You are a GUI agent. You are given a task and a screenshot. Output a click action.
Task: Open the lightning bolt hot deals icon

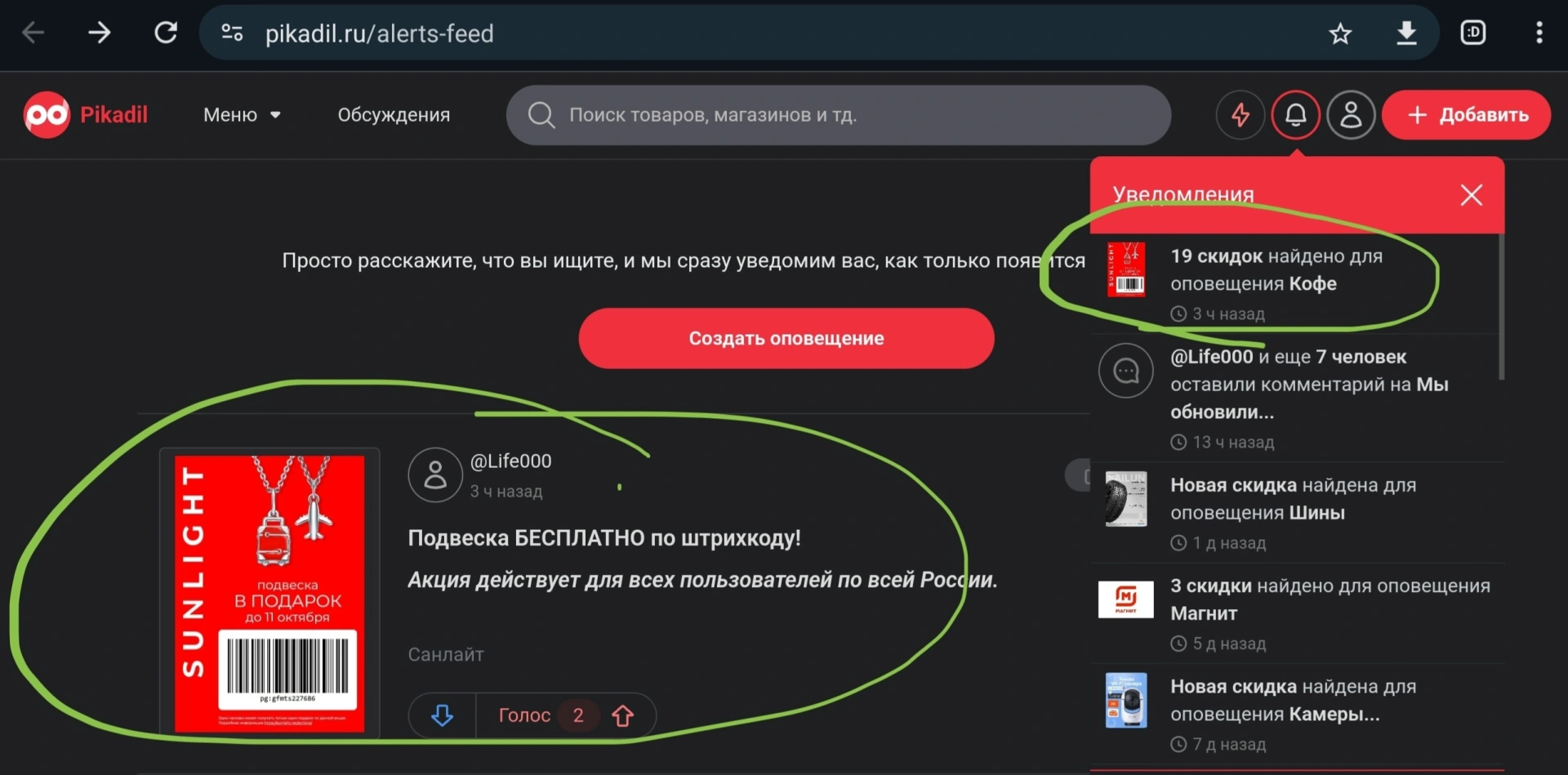(x=1240, y=115)
